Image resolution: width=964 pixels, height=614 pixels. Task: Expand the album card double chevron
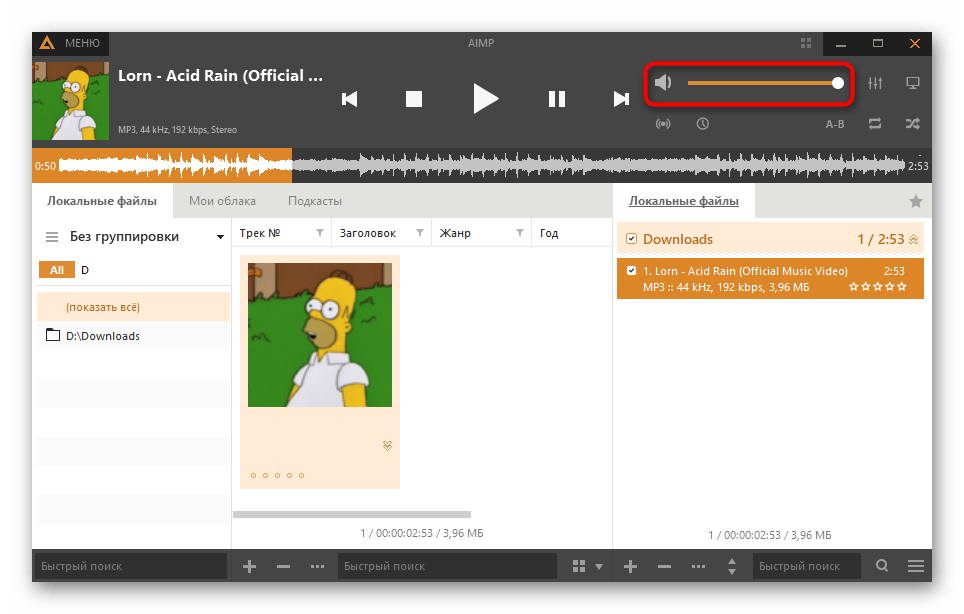(387, 446)
